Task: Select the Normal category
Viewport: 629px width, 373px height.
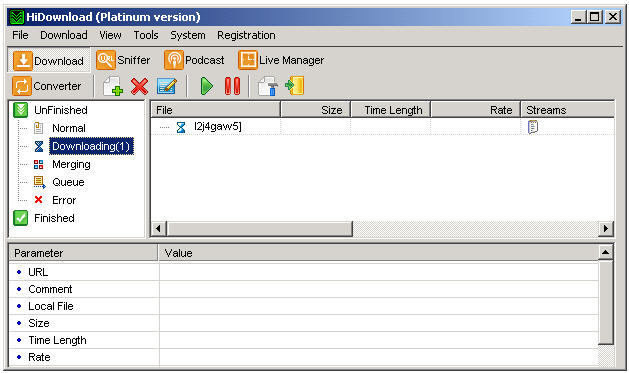Action: 69,128
